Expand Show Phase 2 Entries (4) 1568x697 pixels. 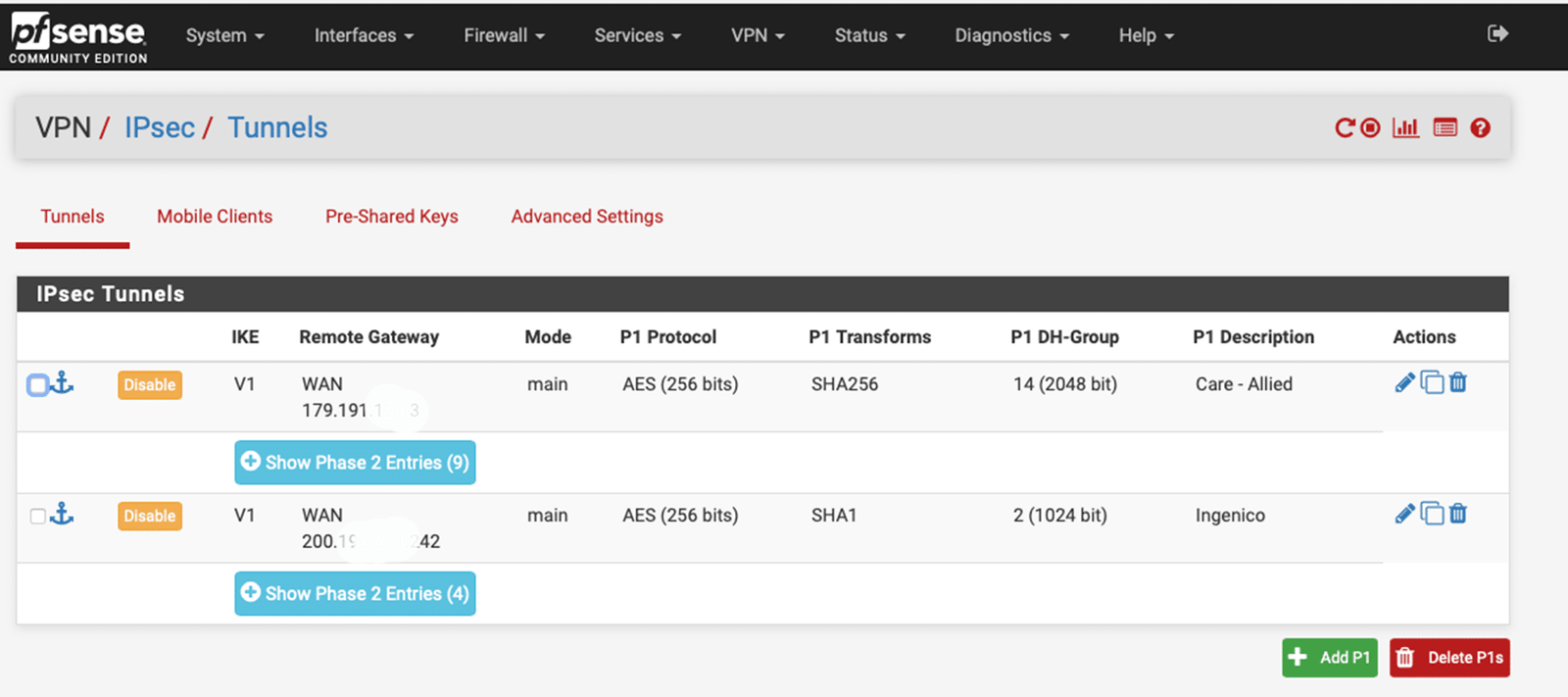[355, 593]
